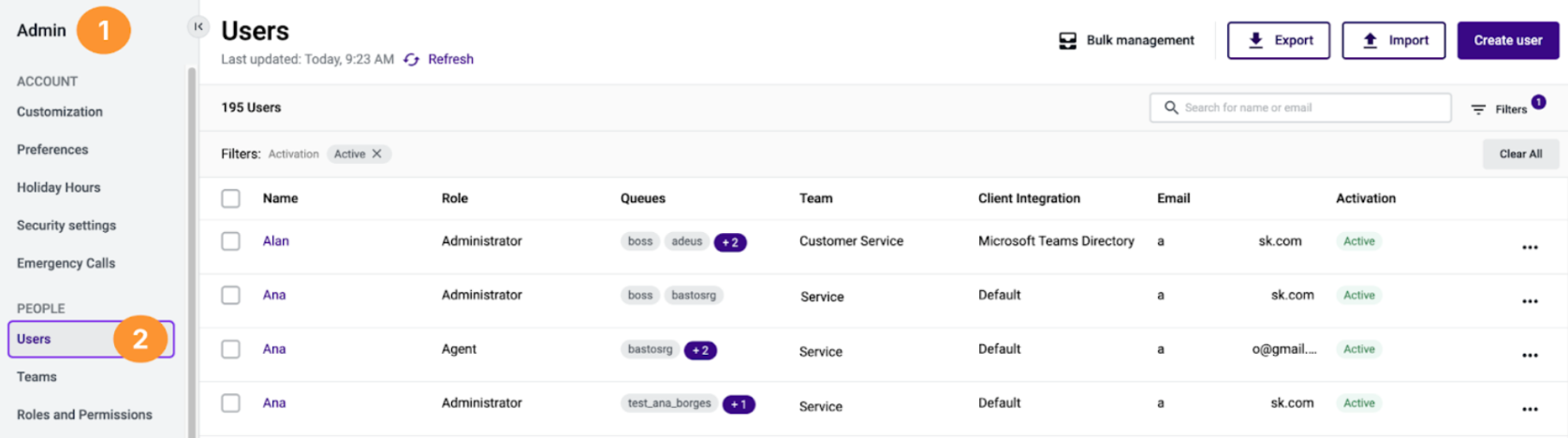Open the Ana user with test_ana_borges queue

coord(273,403)
